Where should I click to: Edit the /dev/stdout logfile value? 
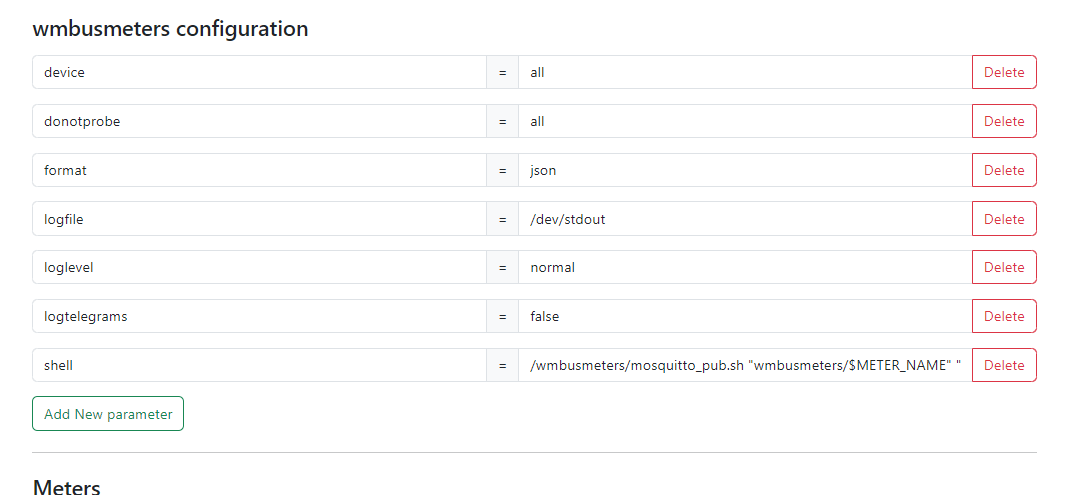pyautogui.click(x=745, y=219)
